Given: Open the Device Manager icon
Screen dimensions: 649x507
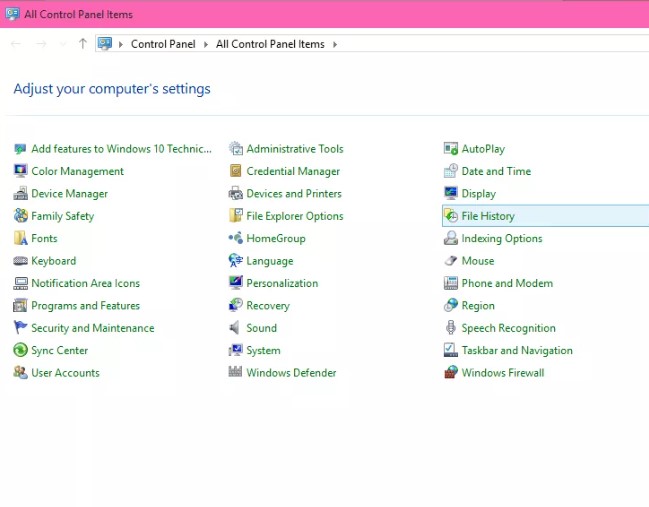Looking at the screenshot, I should pyautogui.click(x=20, y=193).
